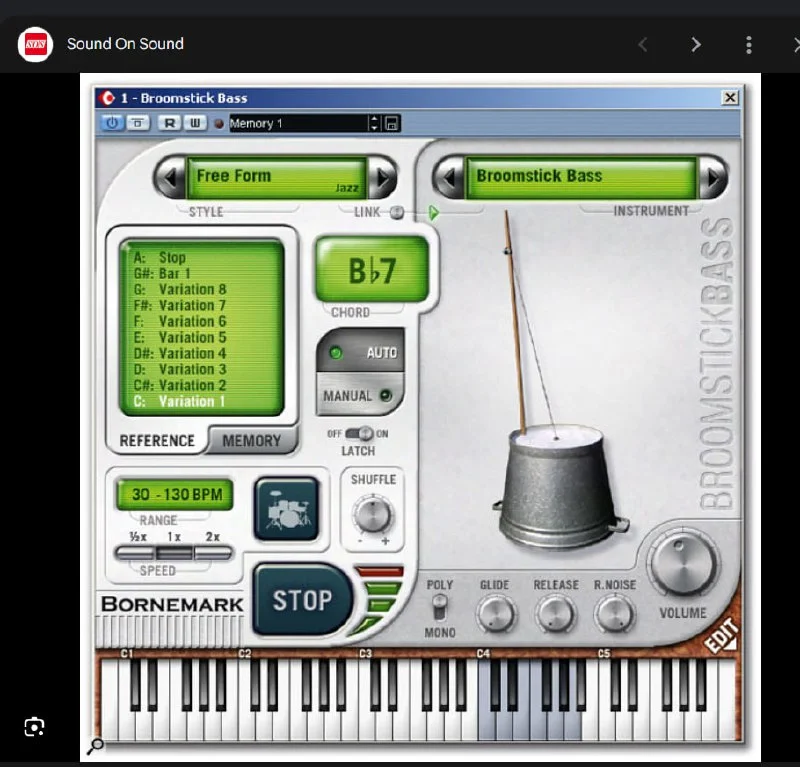
Task: Switch to the MEMORY tab
Action: coord(252,440)
